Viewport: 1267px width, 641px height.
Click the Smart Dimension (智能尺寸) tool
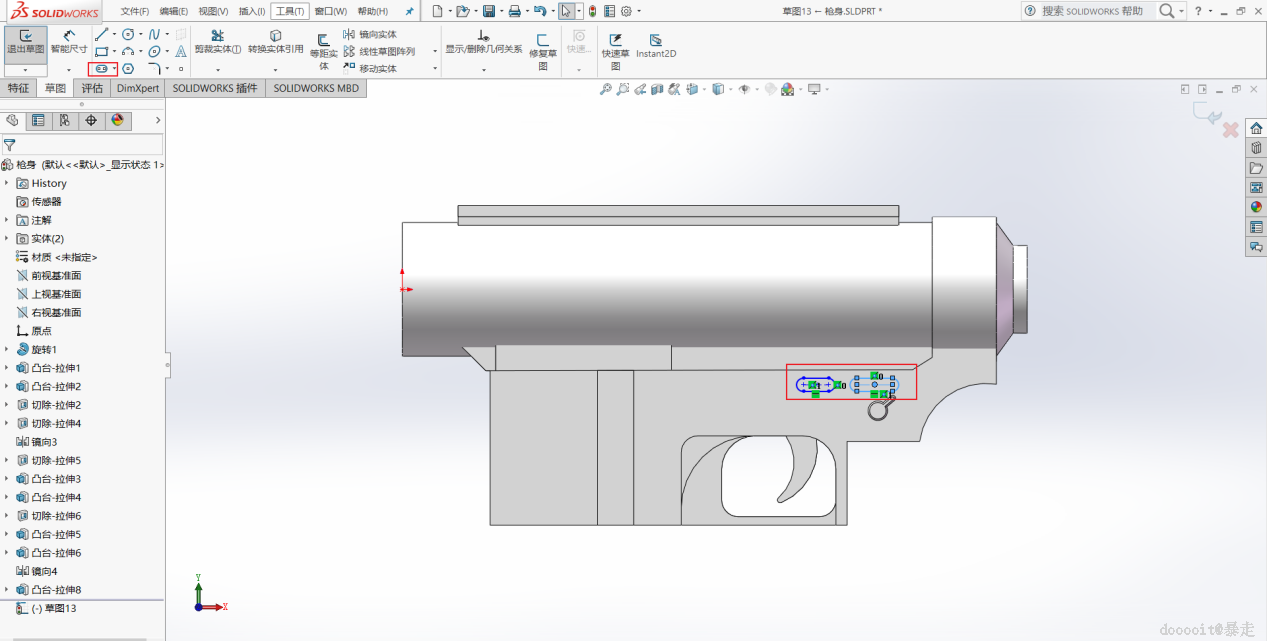tap(69, 42)
